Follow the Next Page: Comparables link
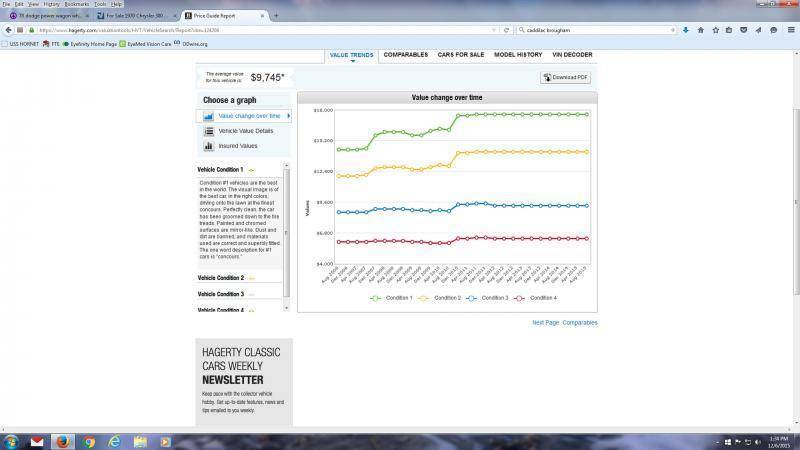 pos(564,323)
